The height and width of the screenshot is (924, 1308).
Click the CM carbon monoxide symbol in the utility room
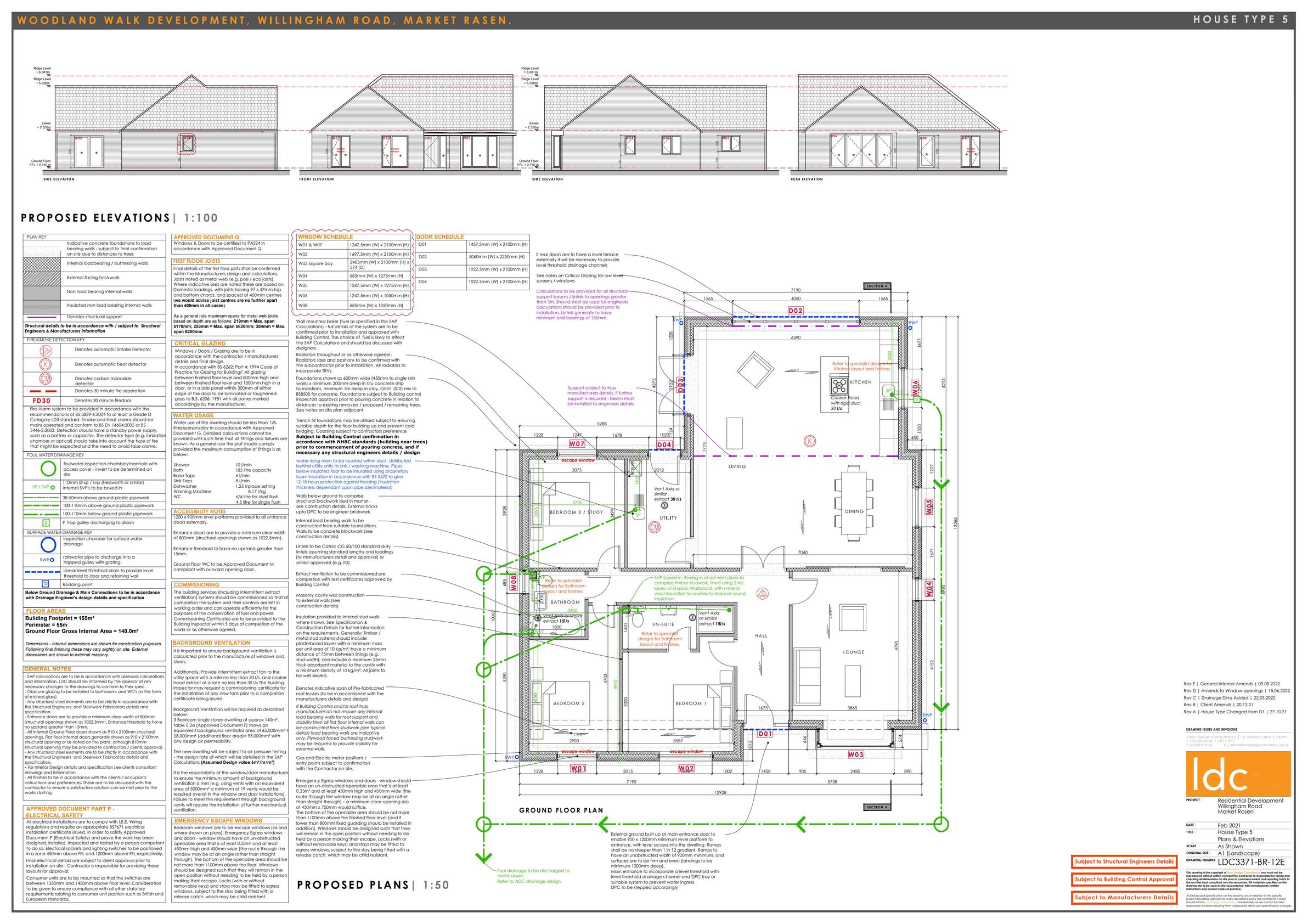click(655, 527)
